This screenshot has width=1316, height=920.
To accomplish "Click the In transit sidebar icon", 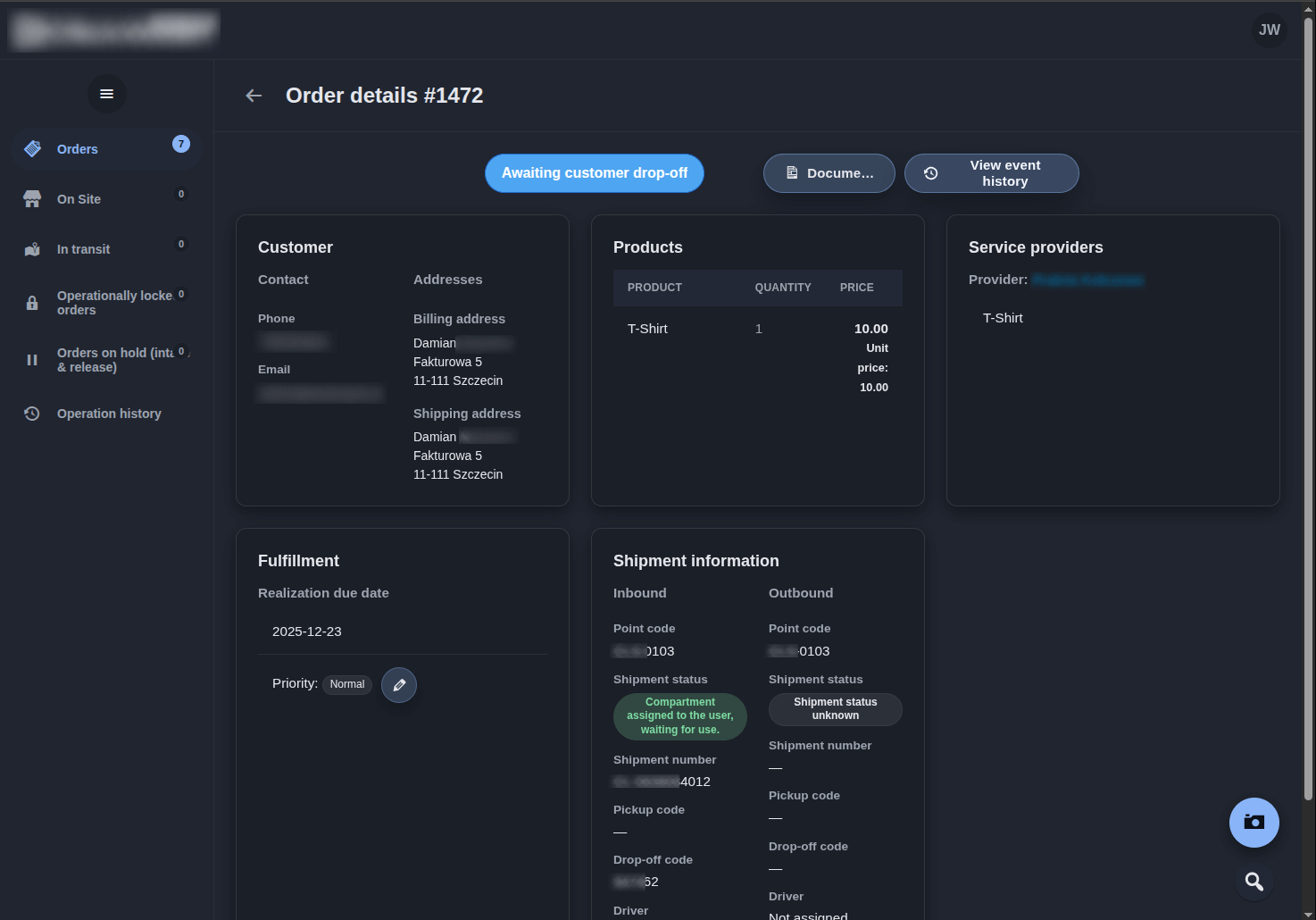I will [x=32, y=249].
